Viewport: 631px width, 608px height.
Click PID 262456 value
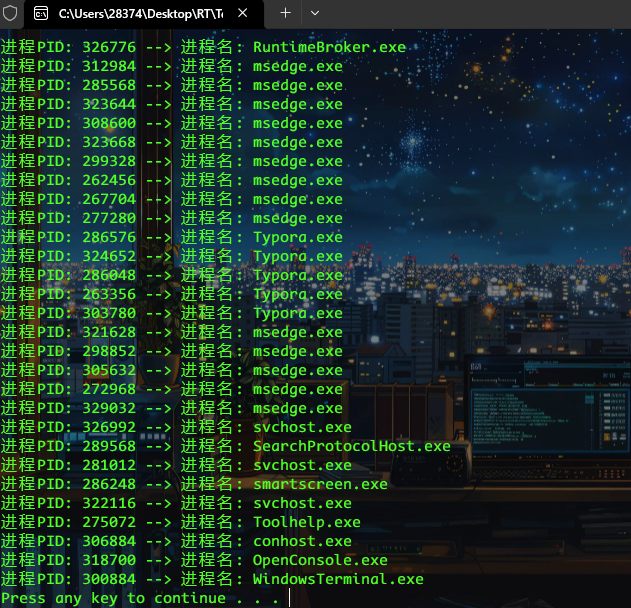[x=109, y=180]
